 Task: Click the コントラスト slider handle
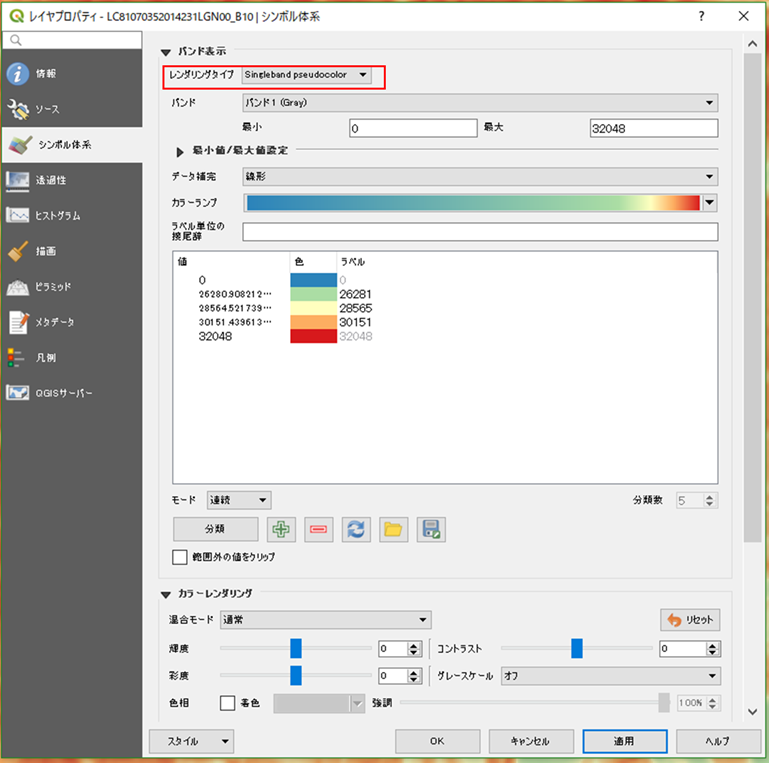(x=577, y=648)
